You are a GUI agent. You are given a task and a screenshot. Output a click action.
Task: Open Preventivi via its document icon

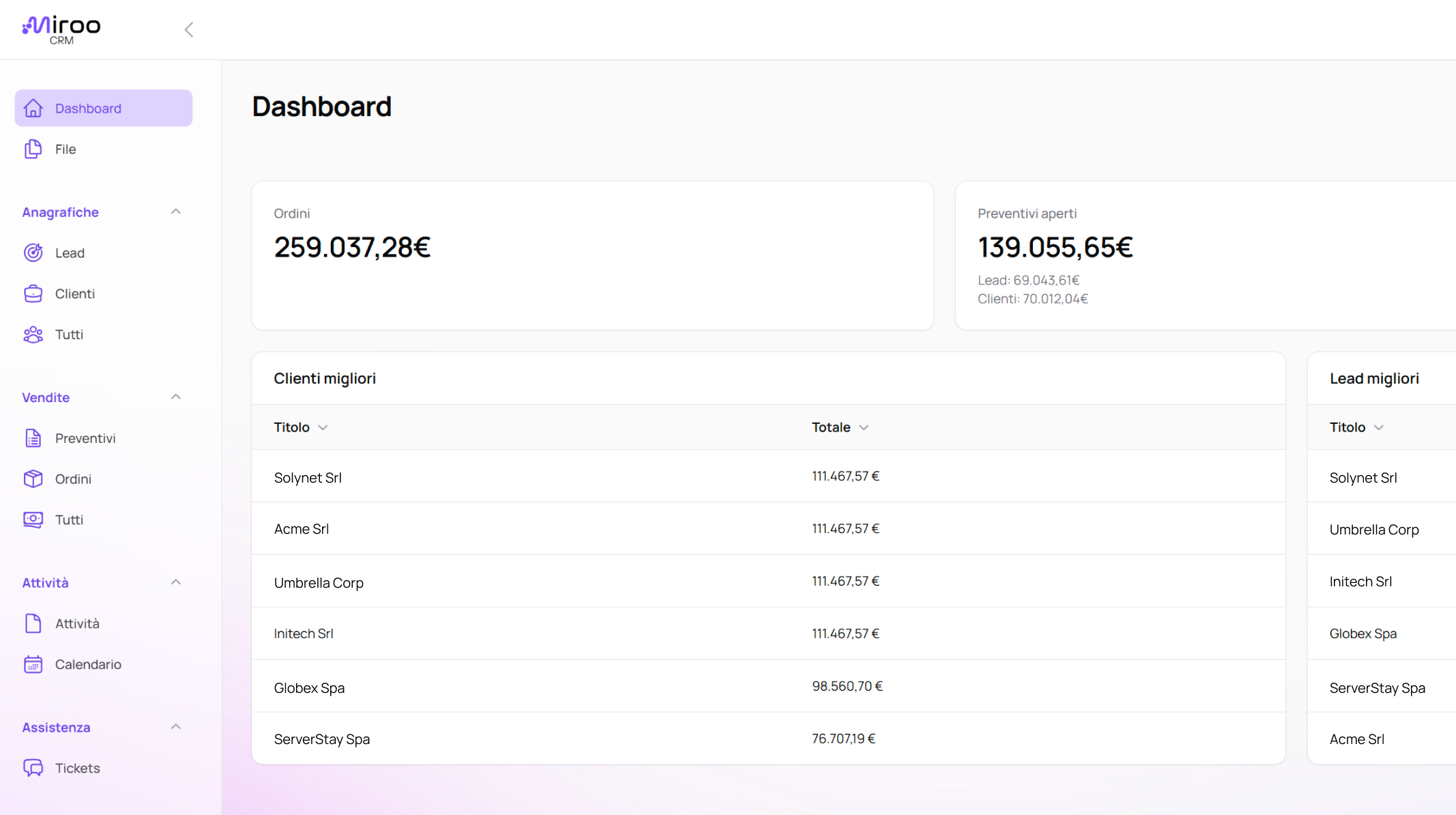[x=33, y=438]
